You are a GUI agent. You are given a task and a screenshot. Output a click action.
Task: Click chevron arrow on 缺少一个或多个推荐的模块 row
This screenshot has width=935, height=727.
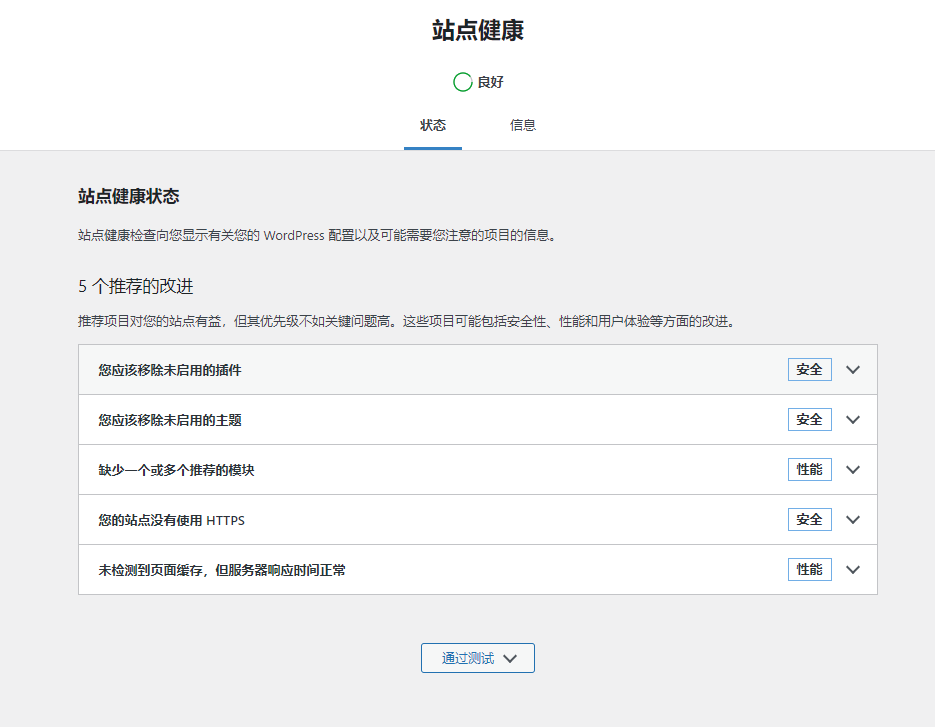853,470
